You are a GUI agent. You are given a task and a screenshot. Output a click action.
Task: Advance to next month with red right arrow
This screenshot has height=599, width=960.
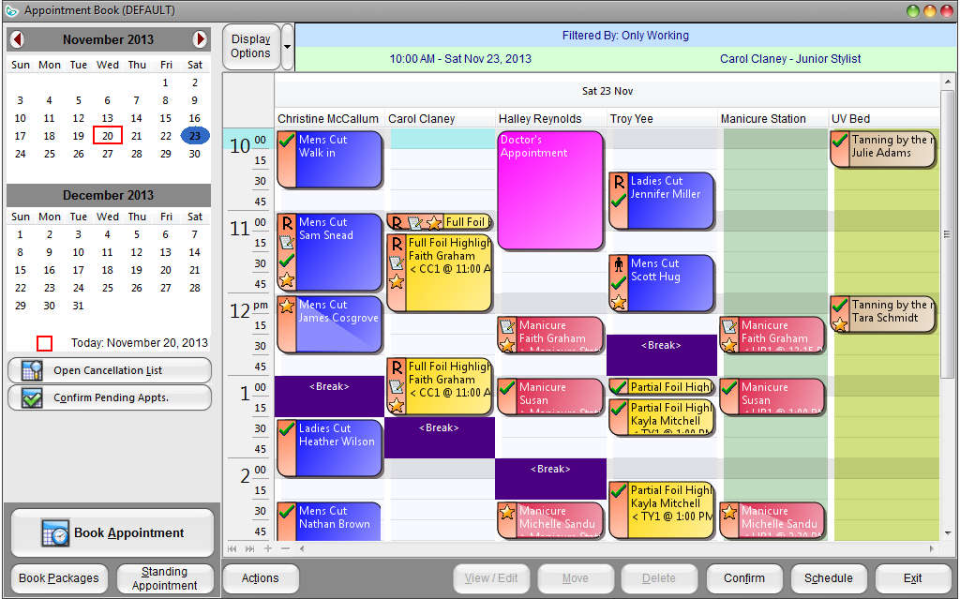coord(200,39)
